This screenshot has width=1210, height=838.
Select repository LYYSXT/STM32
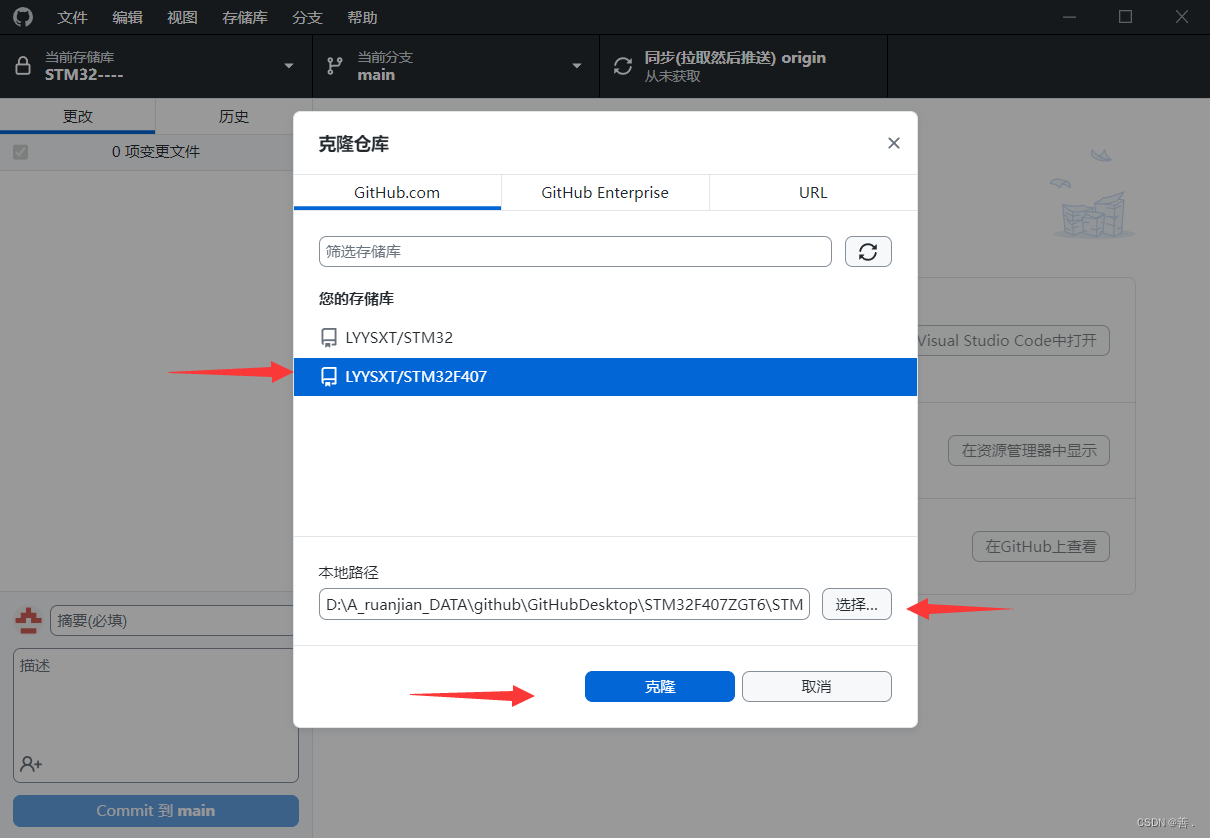click(x=605, y=338)
